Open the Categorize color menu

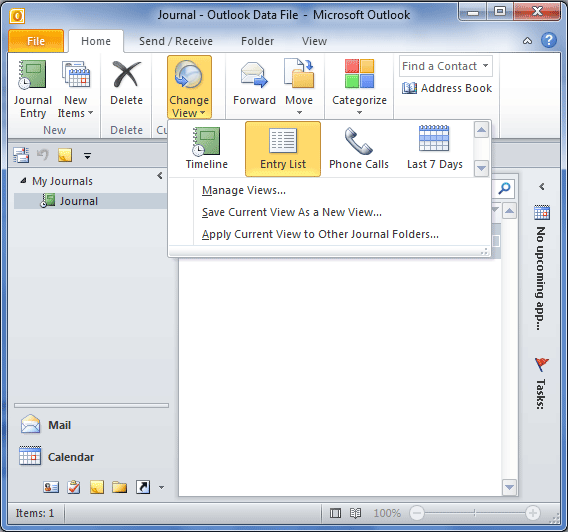click(x=359, y=87)
